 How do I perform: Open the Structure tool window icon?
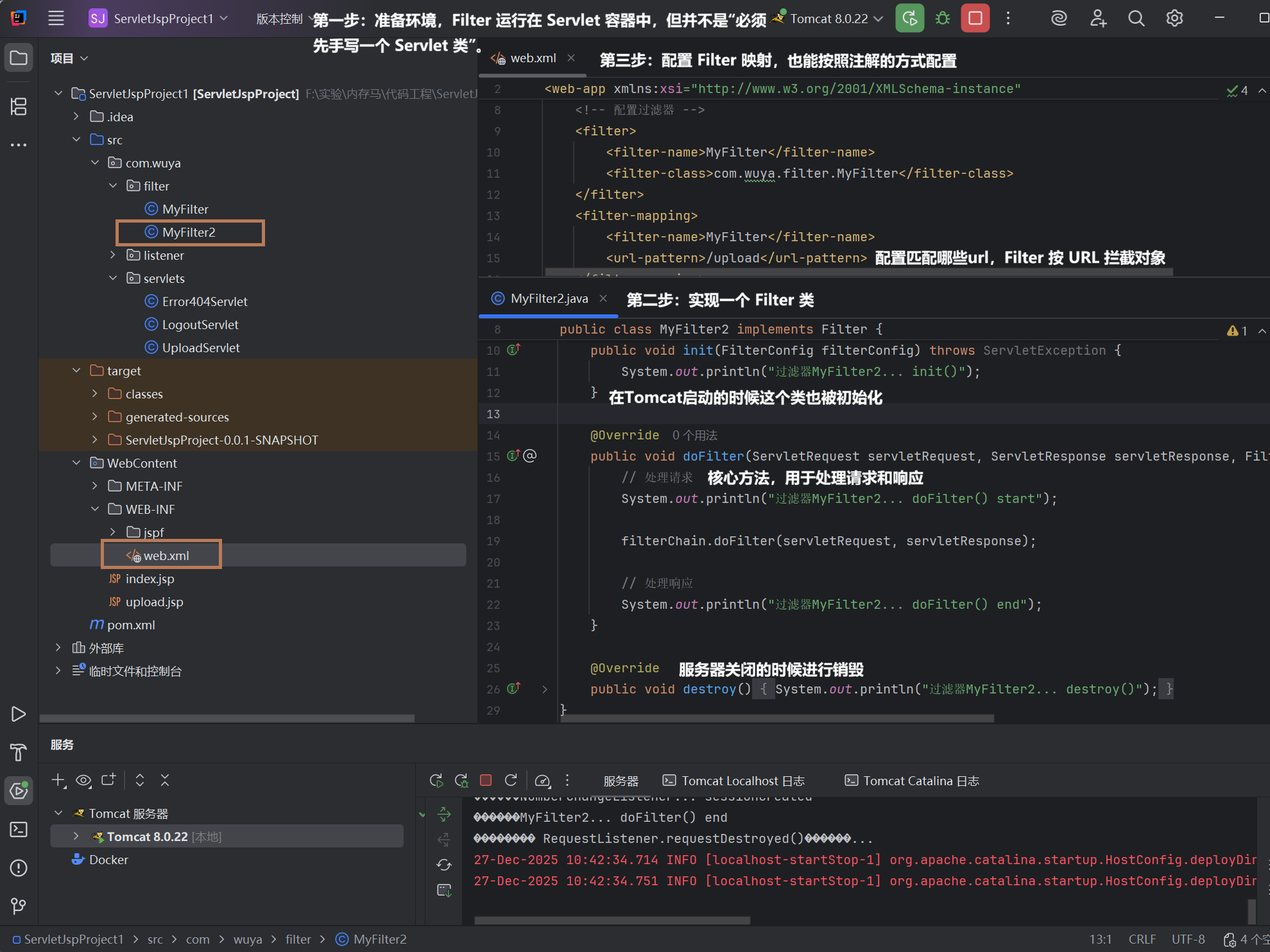click(19, 106)
